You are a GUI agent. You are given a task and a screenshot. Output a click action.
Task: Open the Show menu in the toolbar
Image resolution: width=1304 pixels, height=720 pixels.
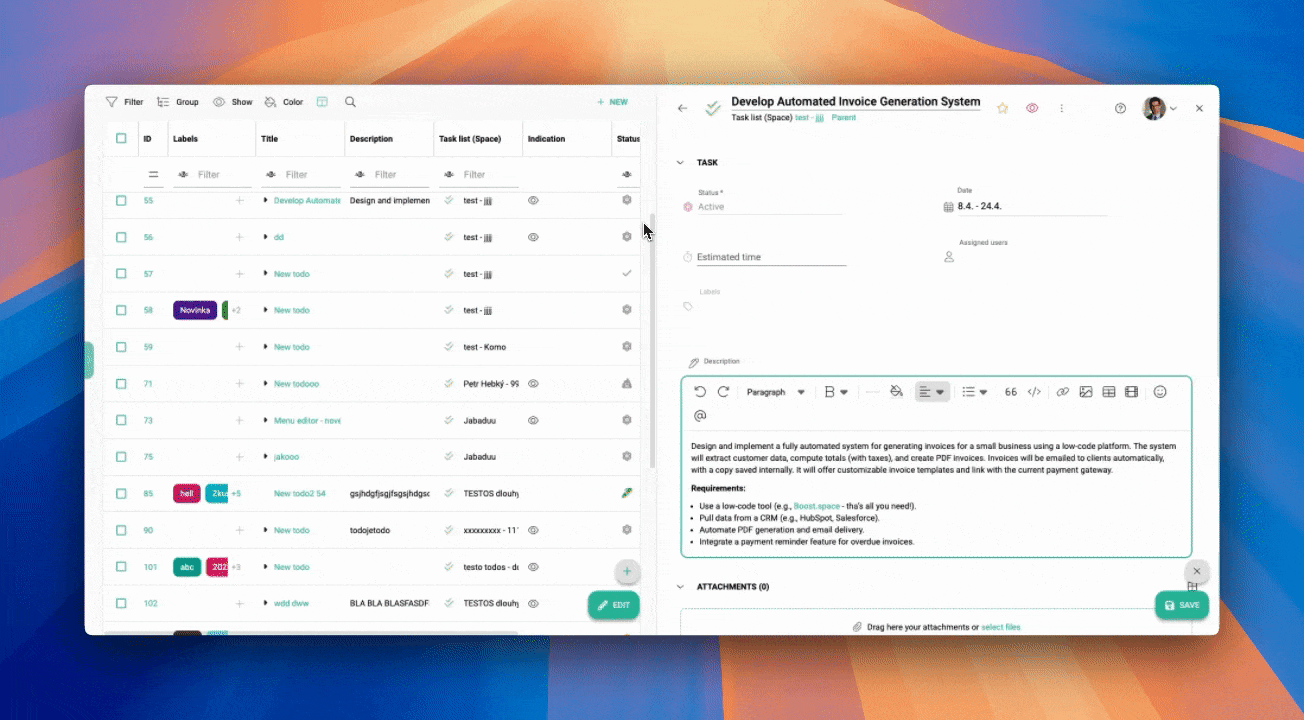(x=235, y=101)
